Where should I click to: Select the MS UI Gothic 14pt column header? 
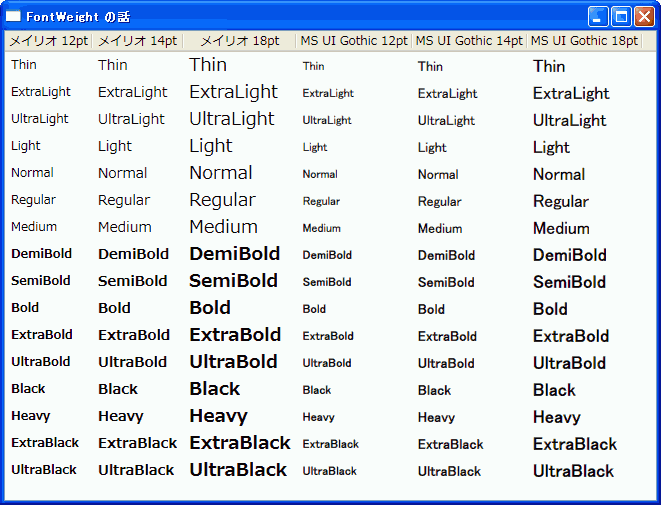[x=469, y=41]
